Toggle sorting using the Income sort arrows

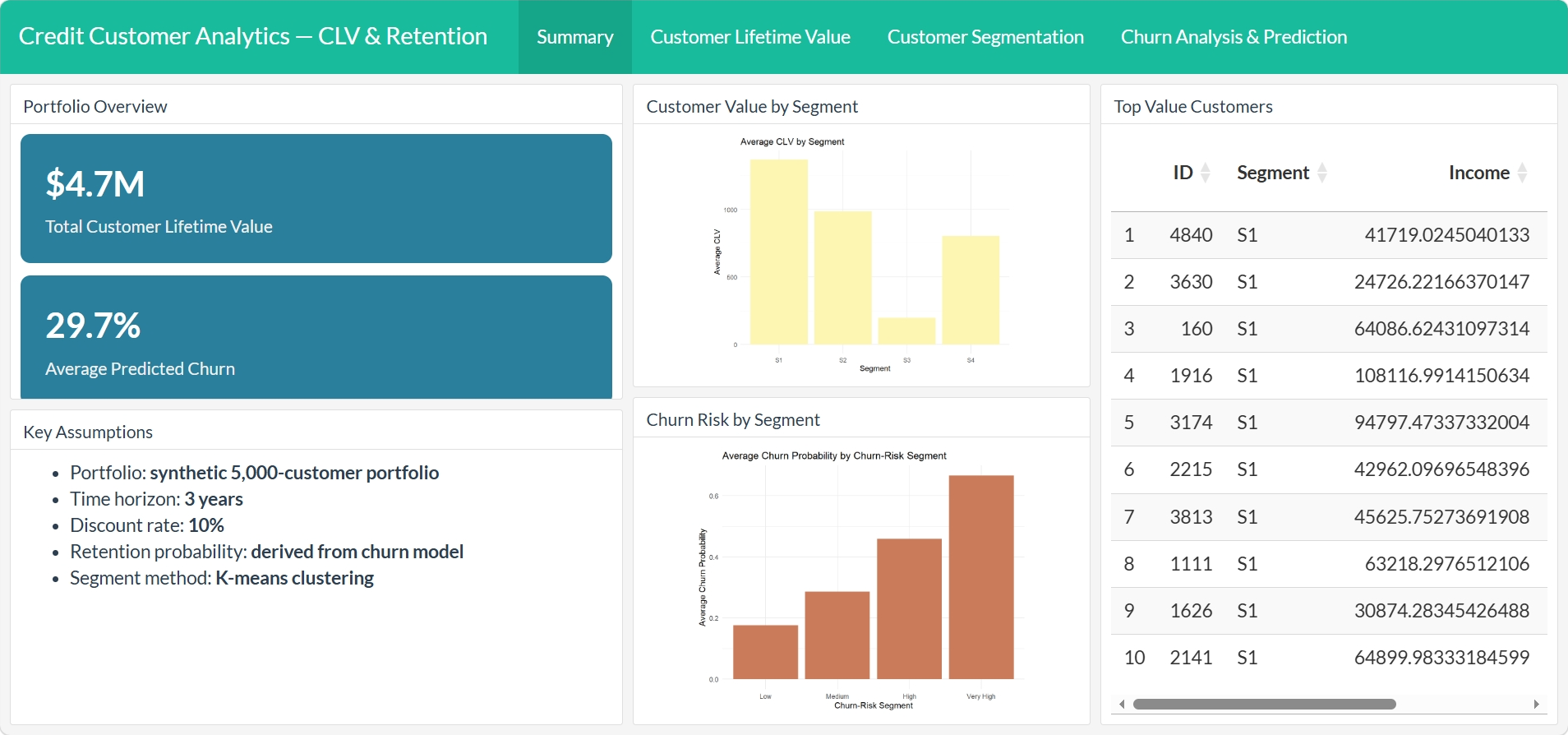pos(1523,173)
